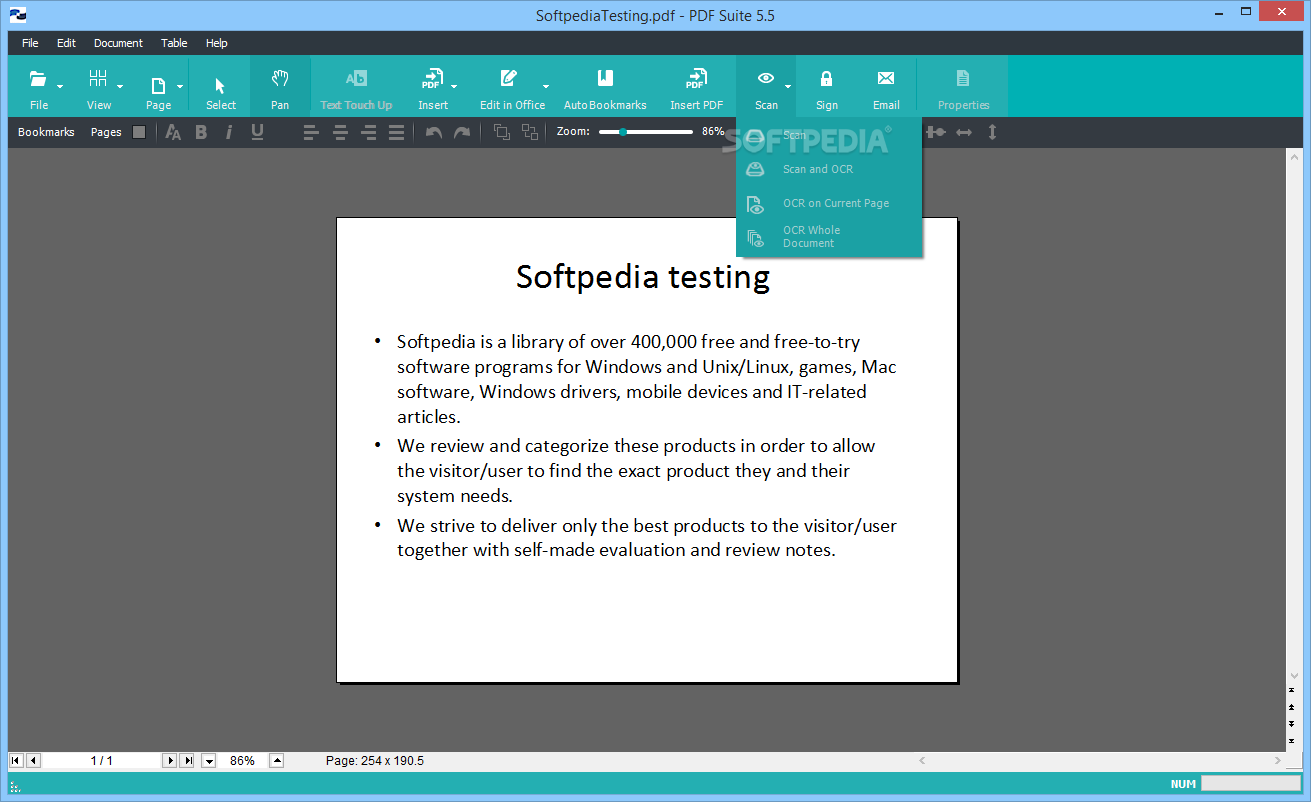1311x802 pixels.
Task: Click the font size icon
Action: [x=173, y=132]
